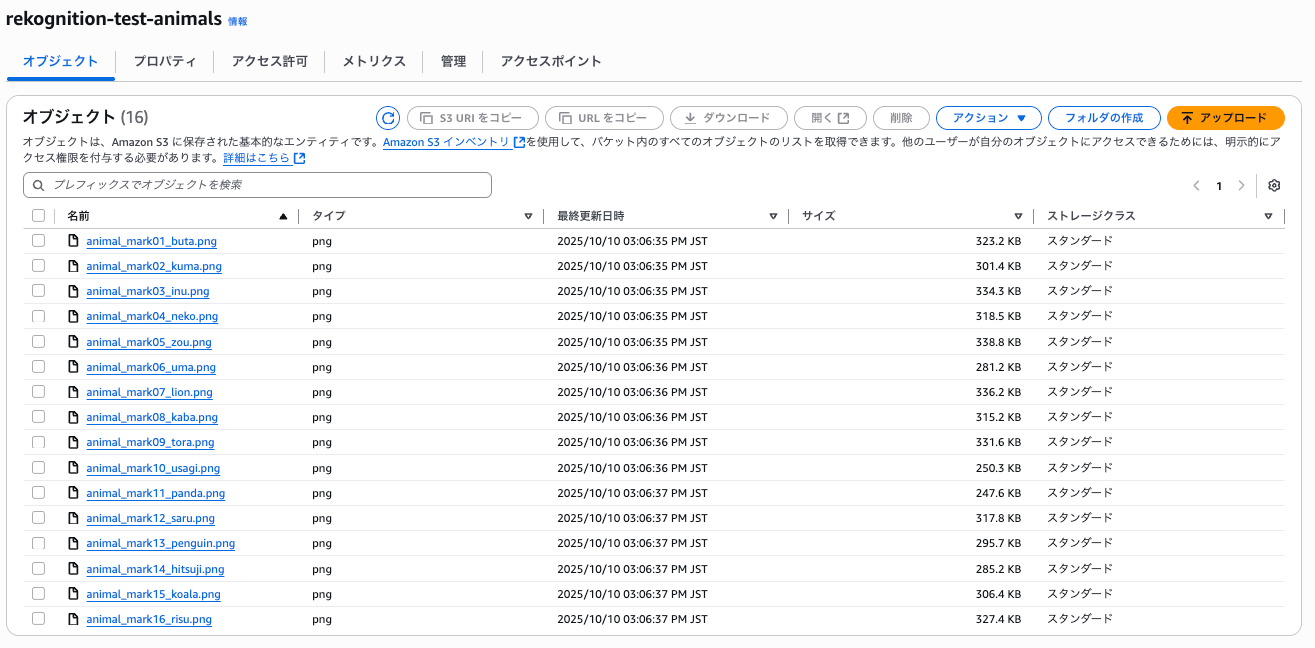This screenshot has width=1315, height=648.
Task: Click the サイズ column sort arrow
Action: [x=1018, y=216]
